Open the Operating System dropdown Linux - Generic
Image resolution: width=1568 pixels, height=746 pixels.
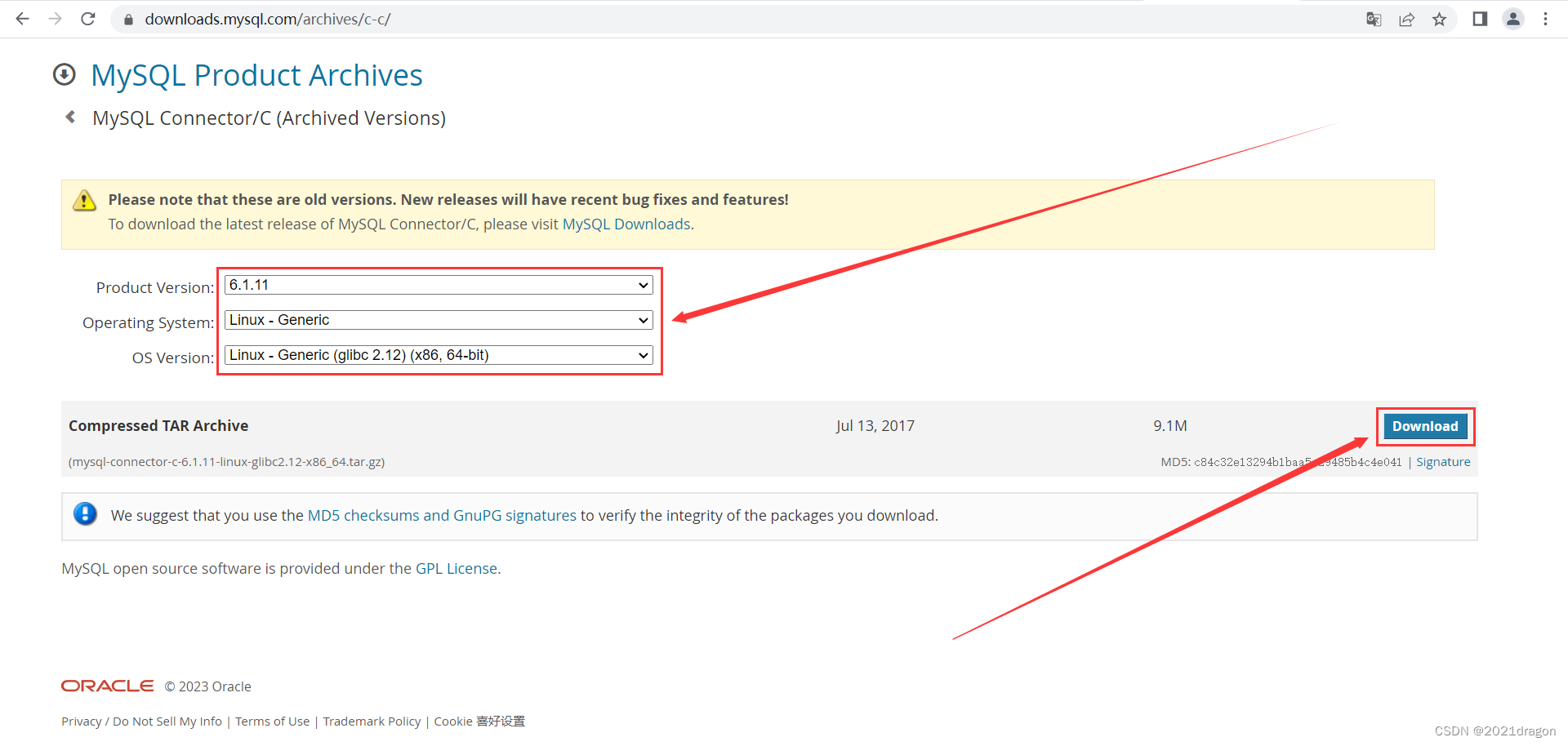pyautogui.click(x=439, y=320)
